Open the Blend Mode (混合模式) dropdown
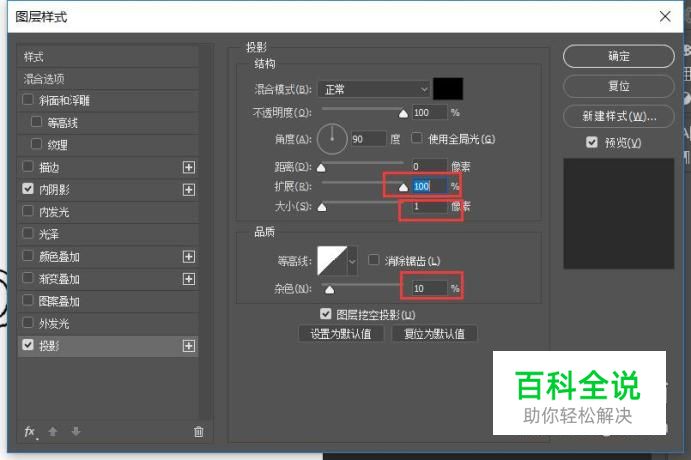The image size is (691, 460). [x=374, y=89]
